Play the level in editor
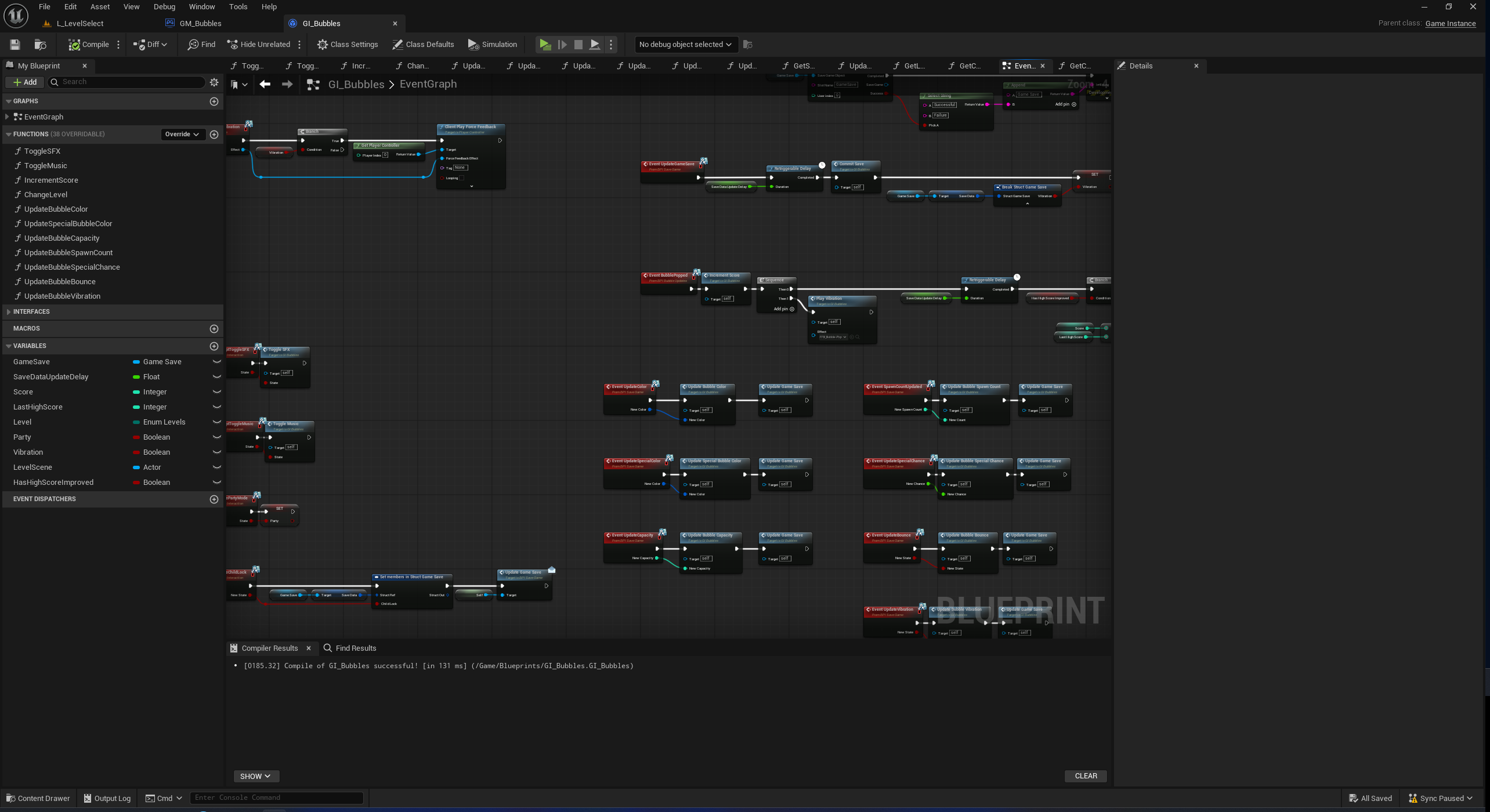This screenshot has width=1490, height=812. click(545, 45)
